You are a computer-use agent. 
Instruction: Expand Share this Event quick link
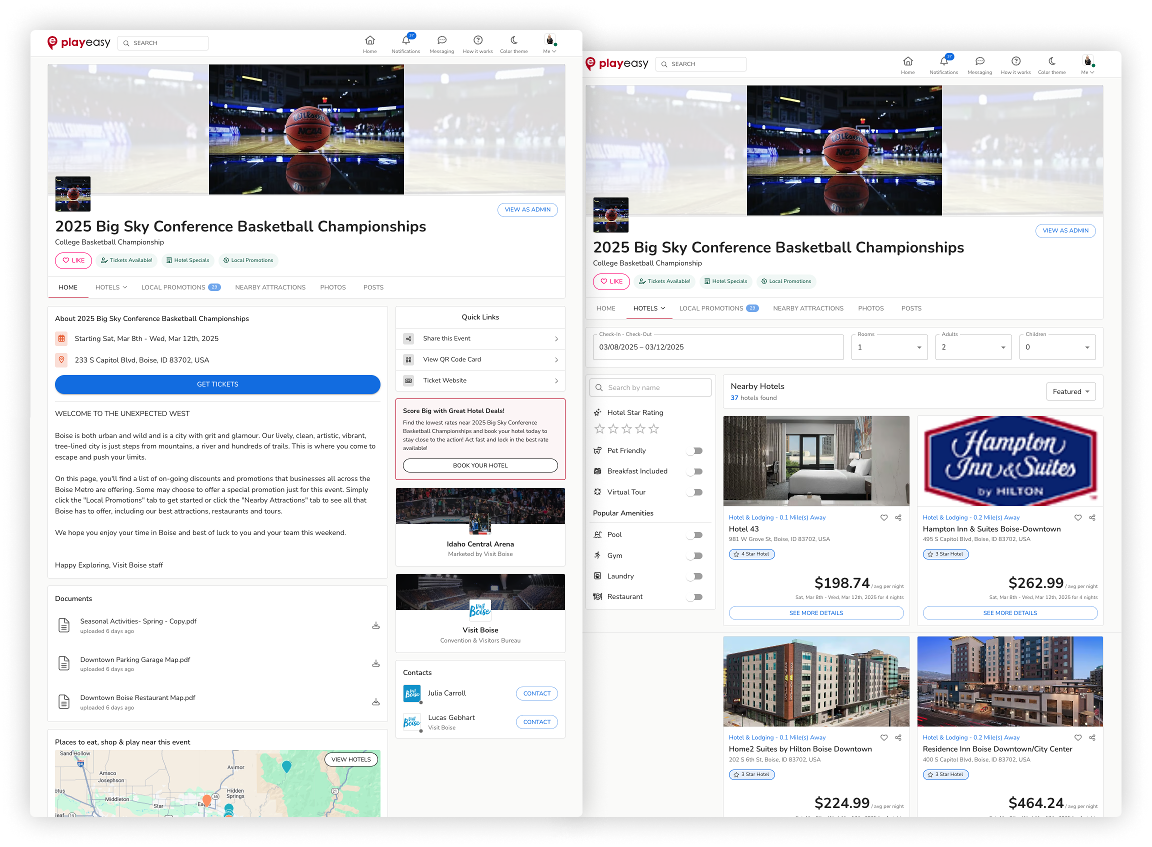tap(480, 339)
